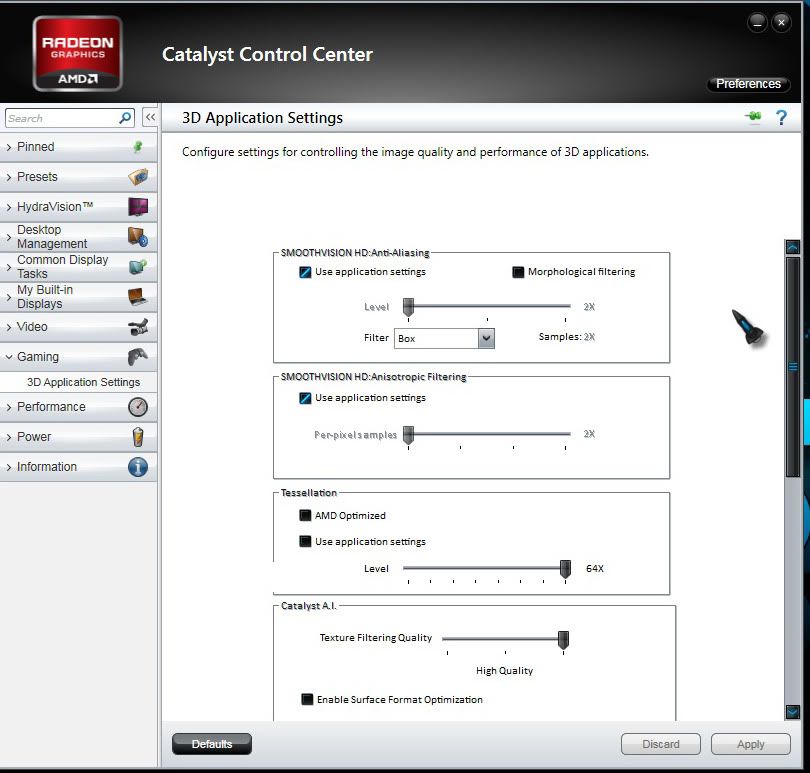Viewport: 810px width, 773px height.
Task: Click the Desktop Management icon
Action: [x=138, y=237]
